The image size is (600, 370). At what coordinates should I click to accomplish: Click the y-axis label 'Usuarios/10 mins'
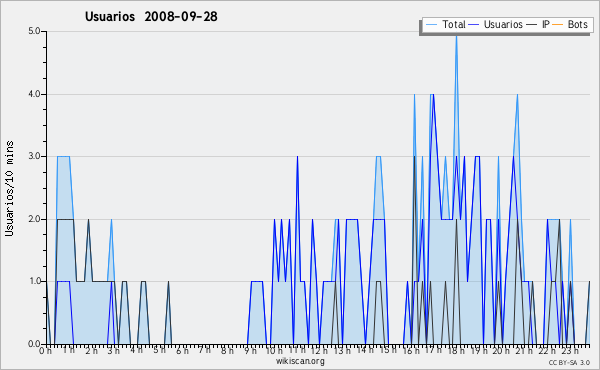coord(9,188)
